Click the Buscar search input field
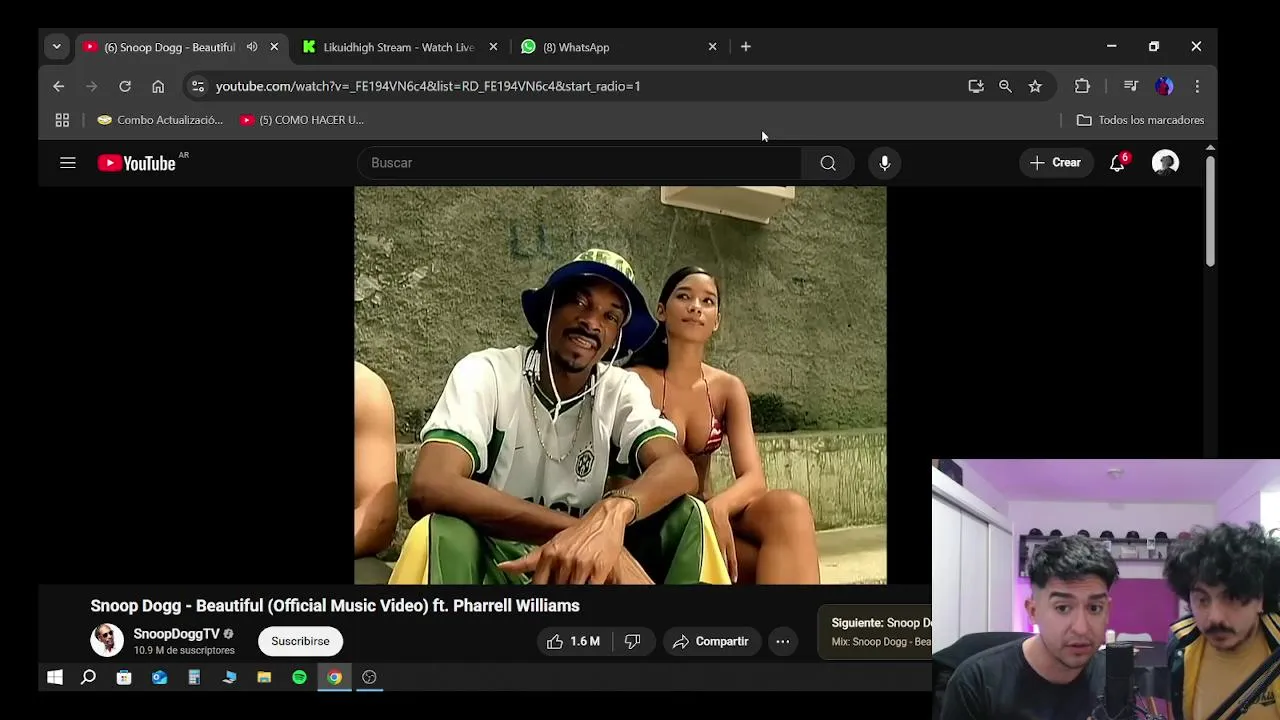This screenshot has width=1280, height=720. click(580, 163)
